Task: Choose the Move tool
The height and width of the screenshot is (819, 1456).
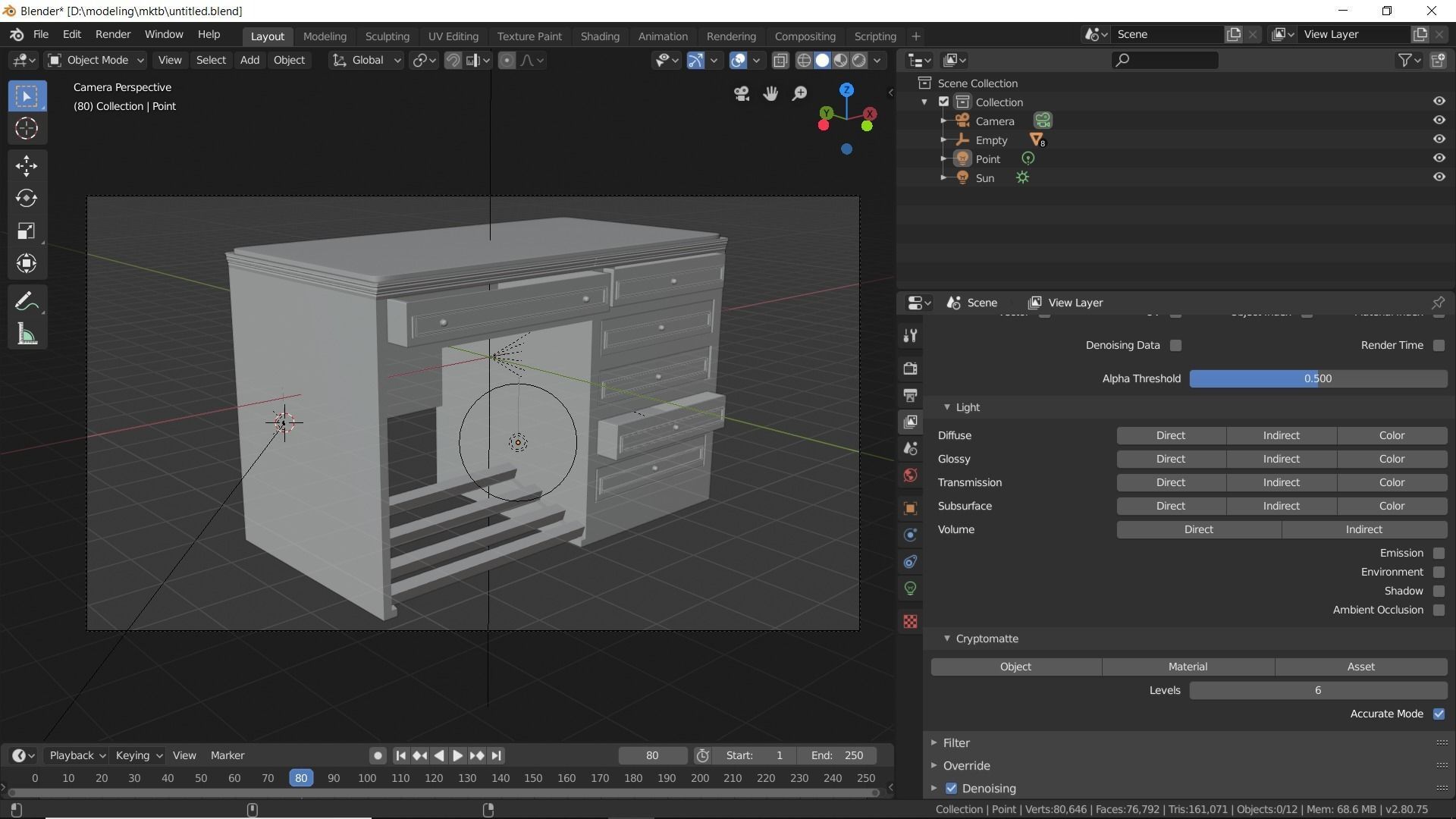Action: coord(27,165)
